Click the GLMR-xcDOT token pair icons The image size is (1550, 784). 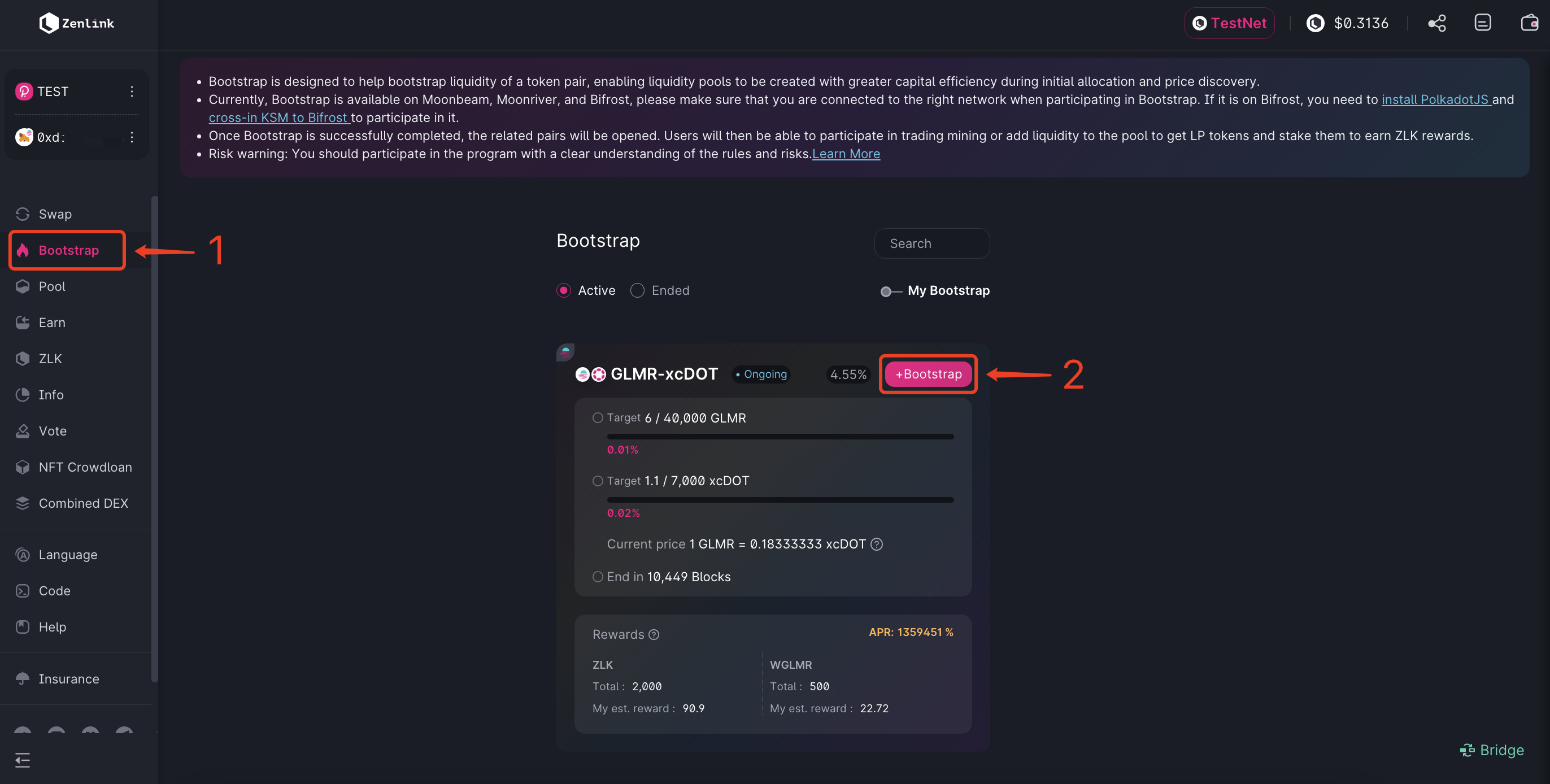tap(590, 374)
